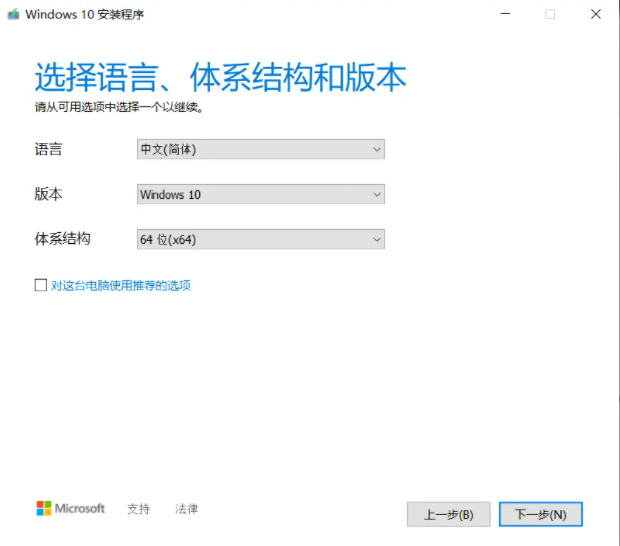Click the Microsoft logo
This screenshot has width=620, height=546.
click(70, 508)
